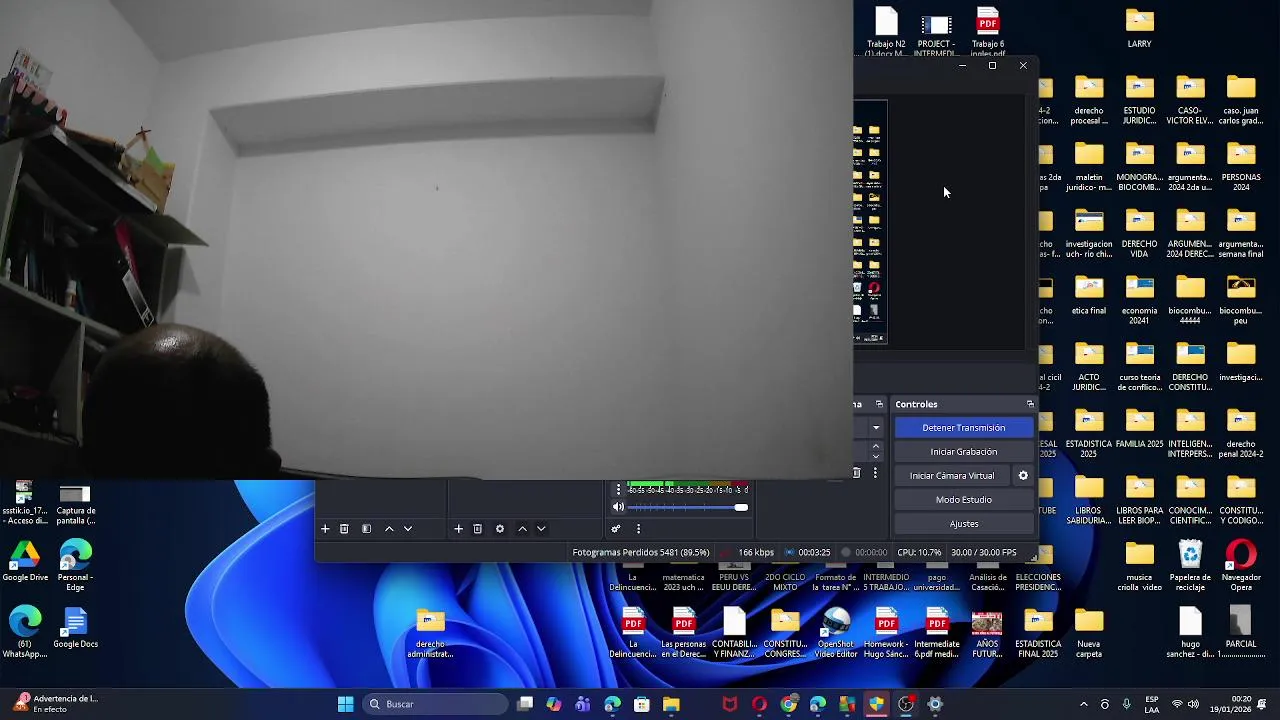Open File Explorer from the taskbar
The image size is (1280, 720).
671,704
